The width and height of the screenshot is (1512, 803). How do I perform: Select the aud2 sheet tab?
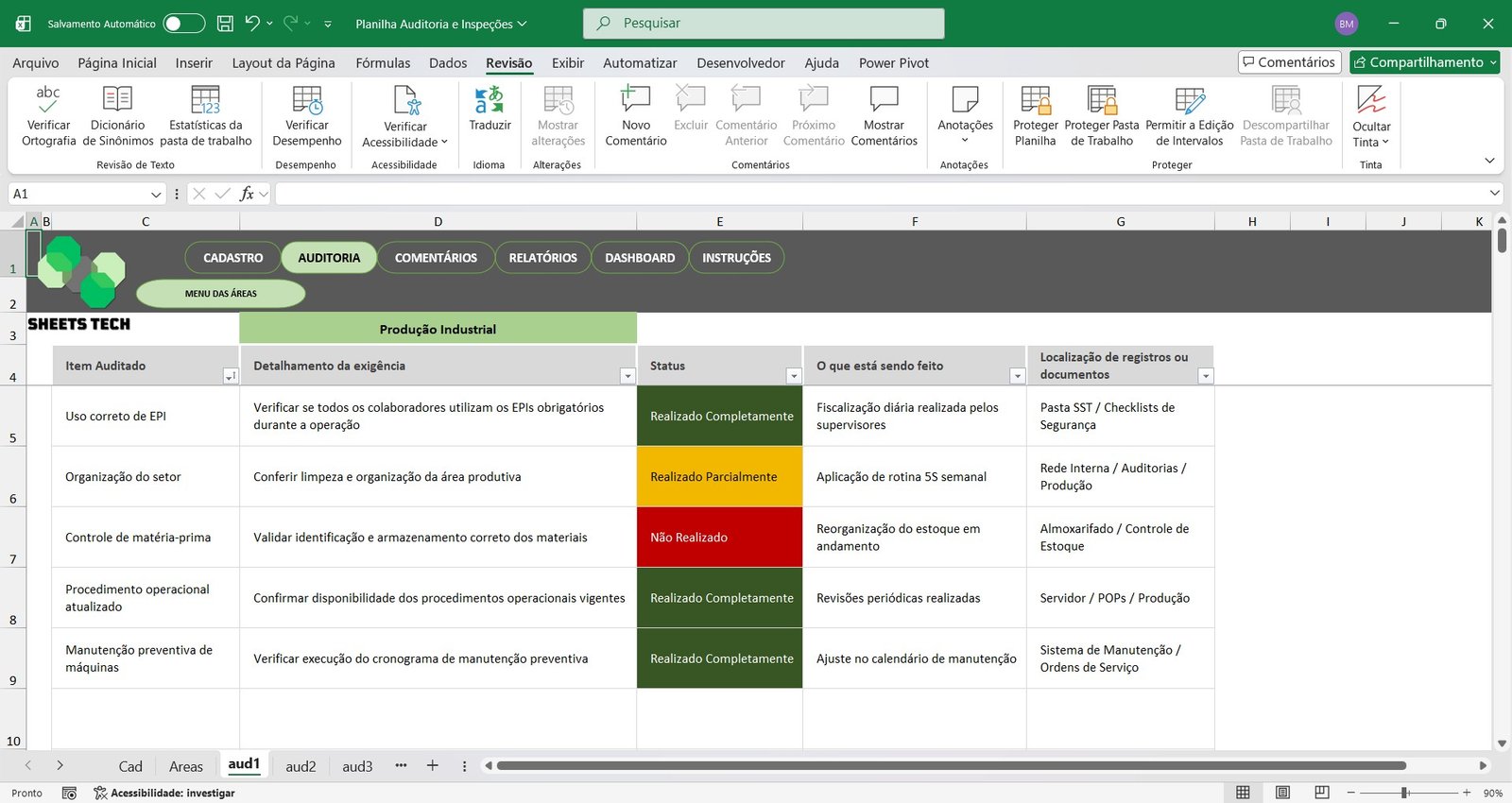tap(301, 766)
